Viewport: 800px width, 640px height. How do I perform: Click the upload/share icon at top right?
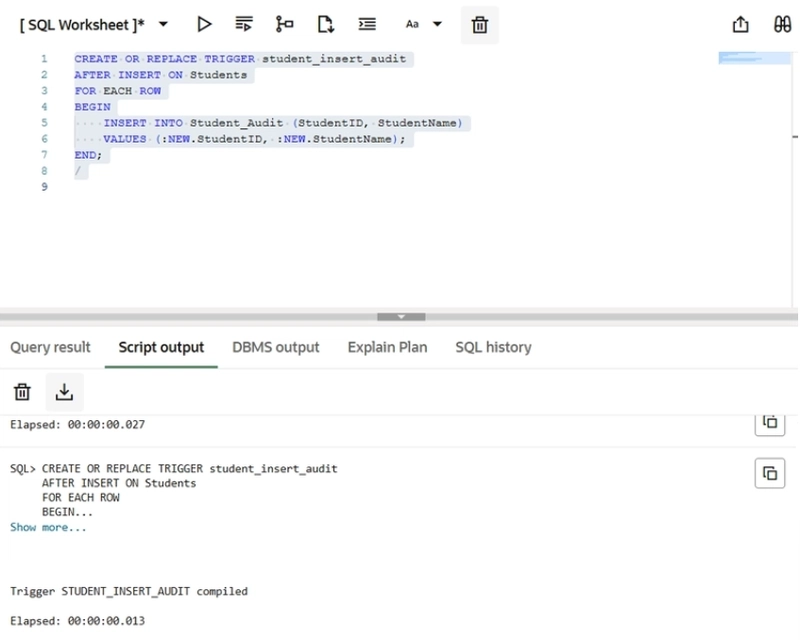pos(740,25)
